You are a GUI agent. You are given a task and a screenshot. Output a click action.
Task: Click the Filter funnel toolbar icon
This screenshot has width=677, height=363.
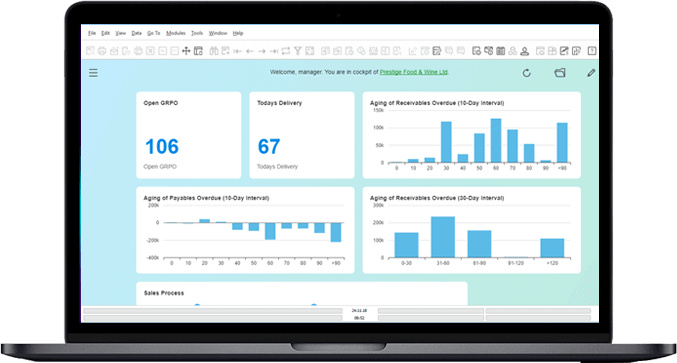[x=297, y=51]
